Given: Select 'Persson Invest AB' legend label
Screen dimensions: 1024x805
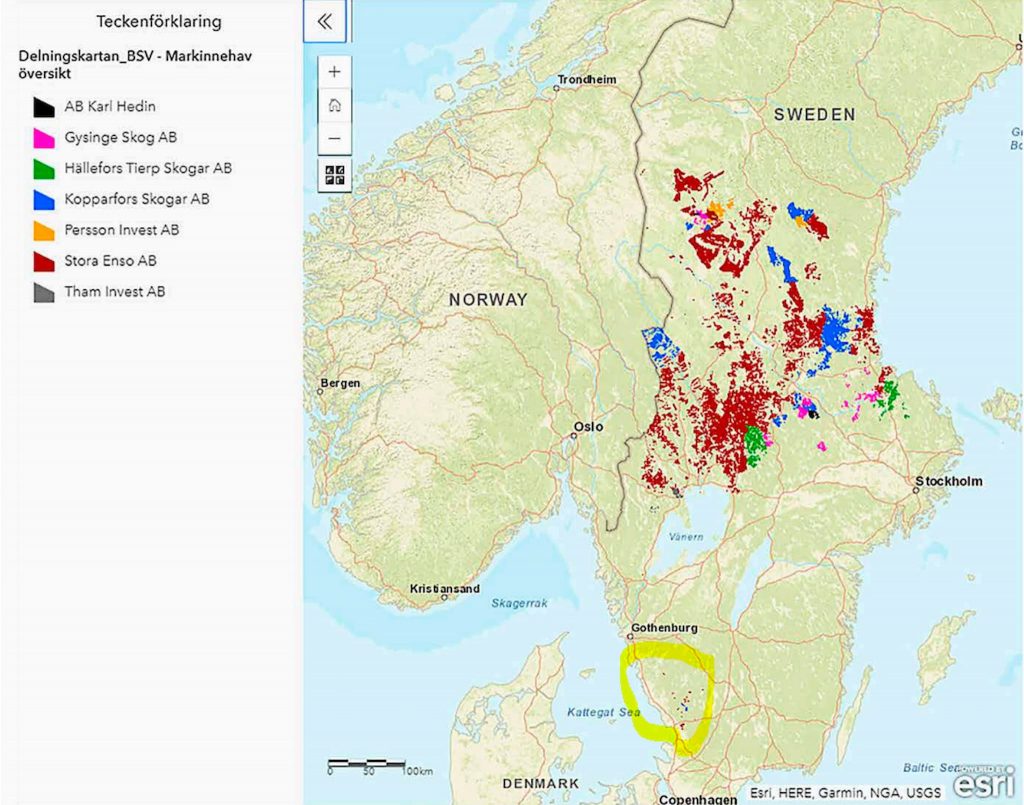Looking at the screenshot, I should [121, 230].
